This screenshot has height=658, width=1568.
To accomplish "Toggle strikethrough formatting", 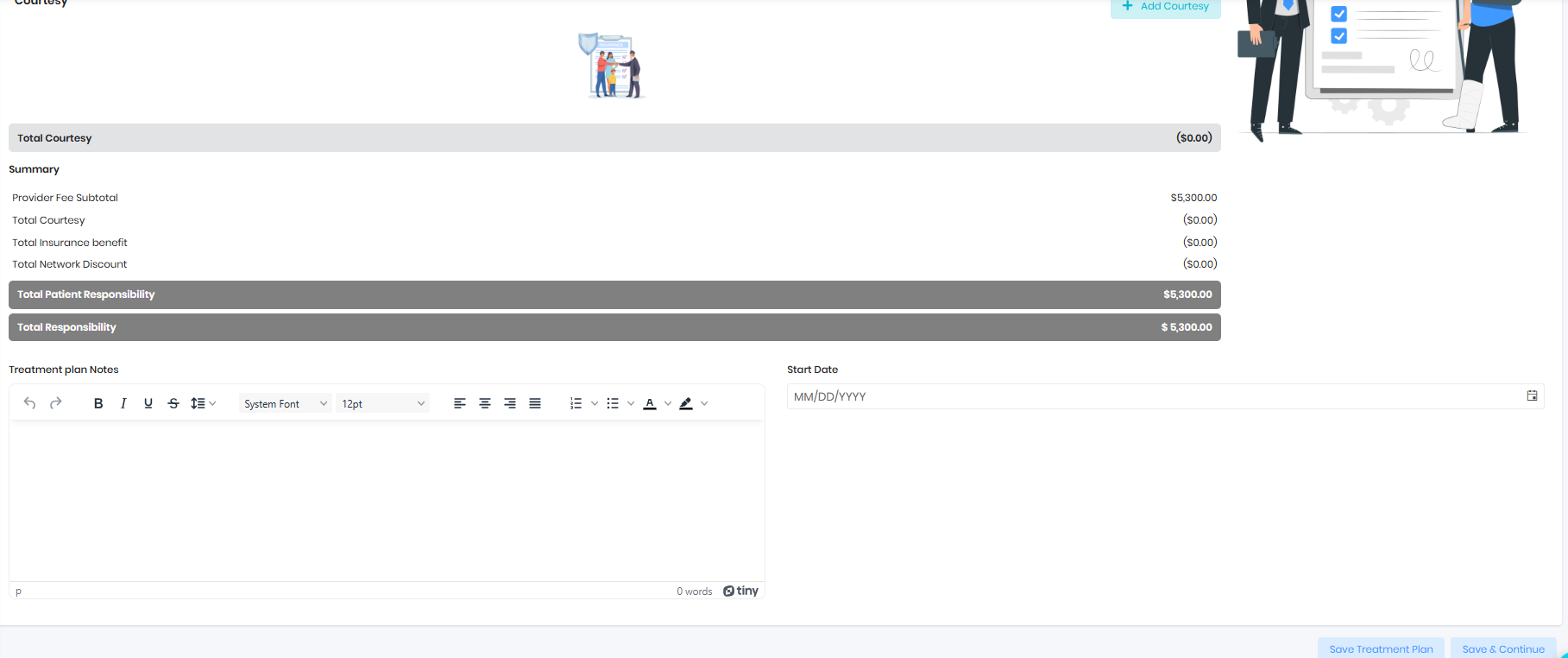I will pos(173,403).
